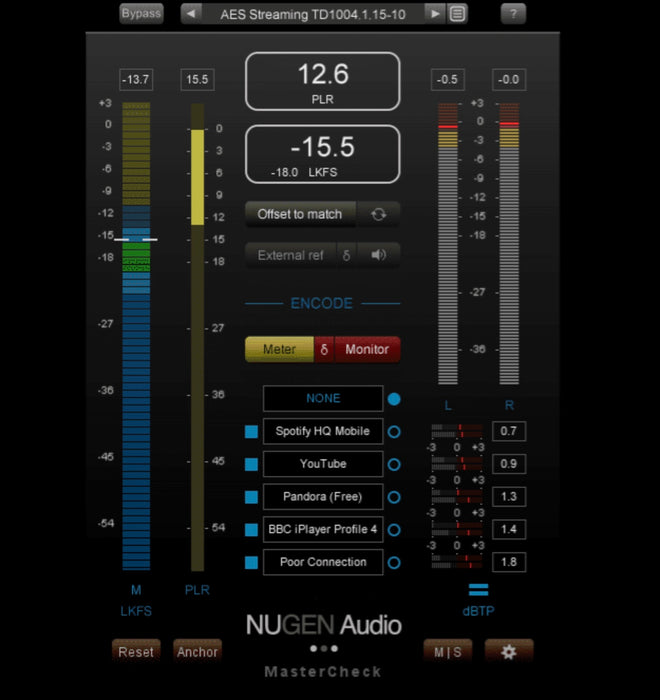Open the preset list menu icon
The height and width of the screenshot is (700, 660).
457,14
